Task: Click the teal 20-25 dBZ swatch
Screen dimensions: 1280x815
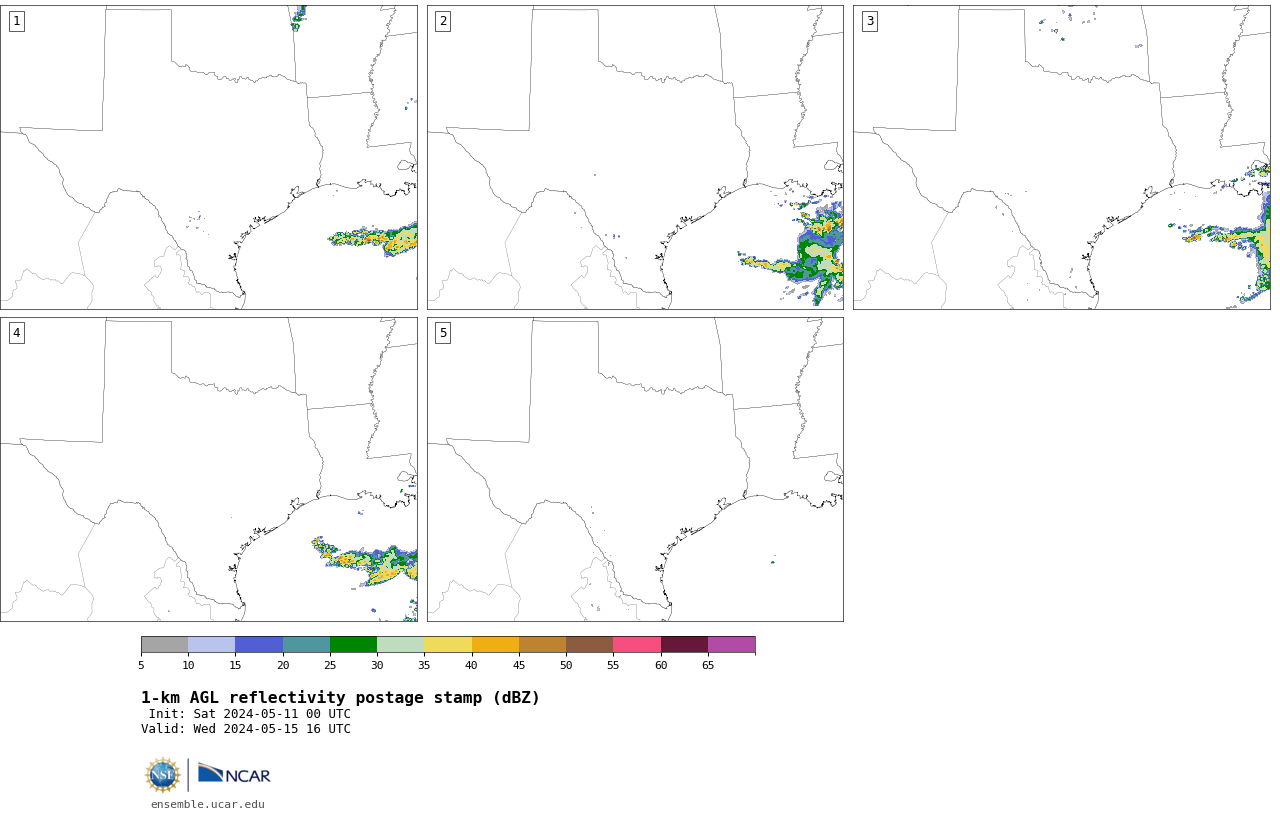Action: coord(306,644)
